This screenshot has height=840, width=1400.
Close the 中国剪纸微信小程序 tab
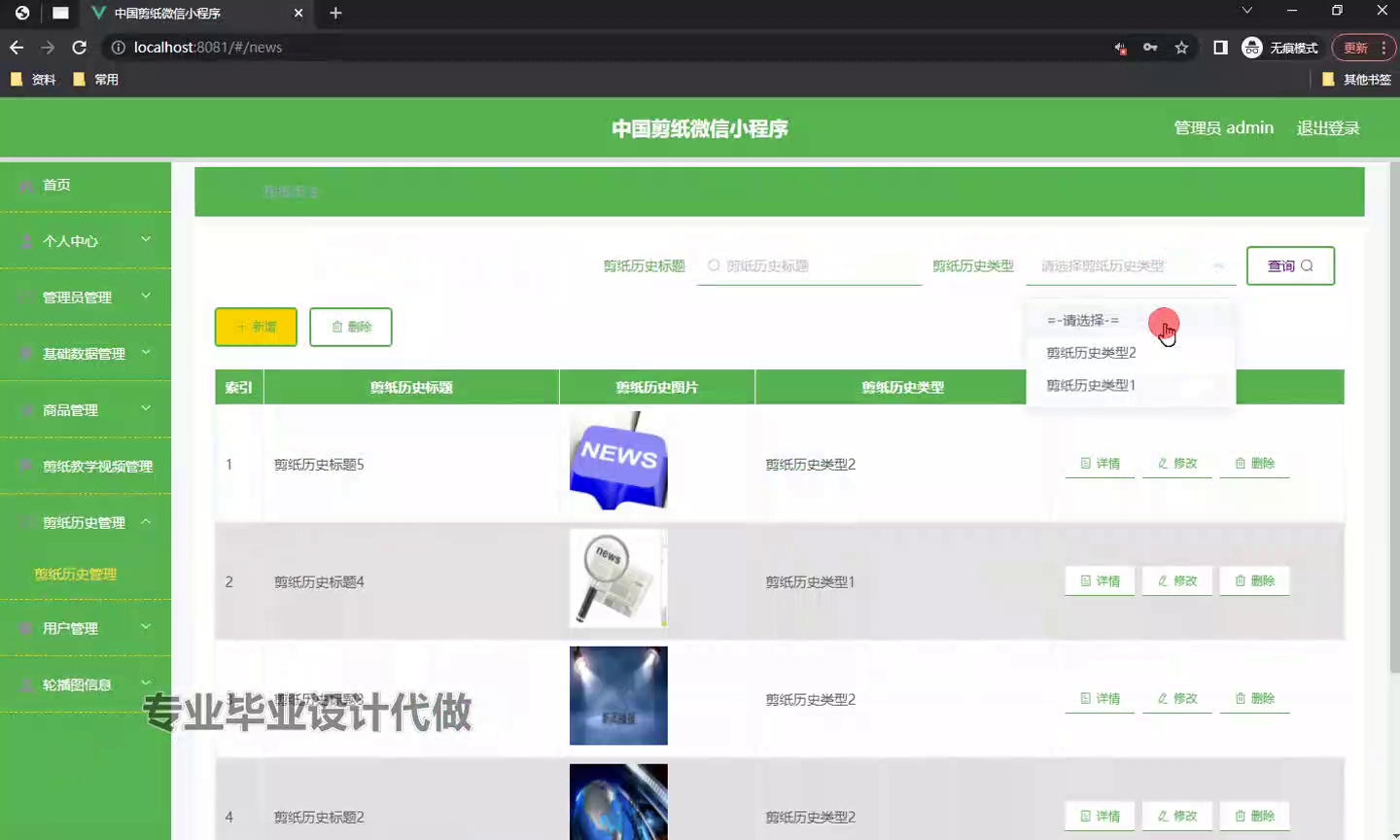(x=298, y=13)
